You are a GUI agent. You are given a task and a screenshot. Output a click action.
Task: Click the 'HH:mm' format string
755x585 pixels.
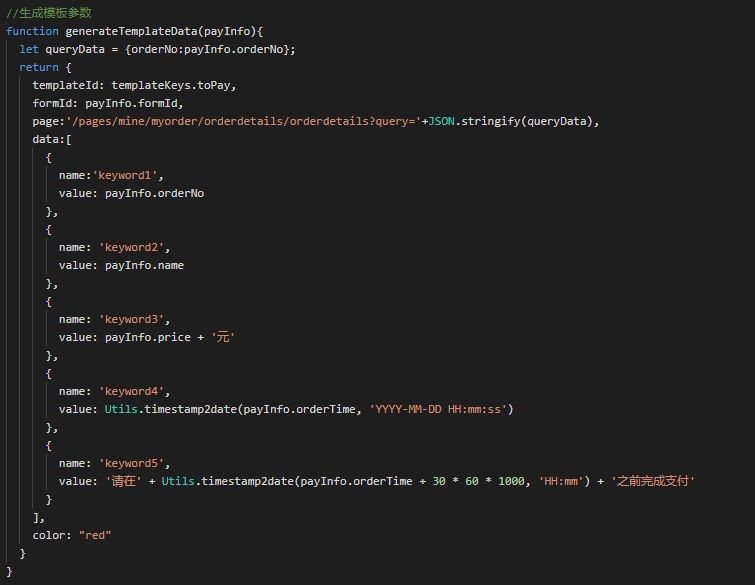coord(560,481)
